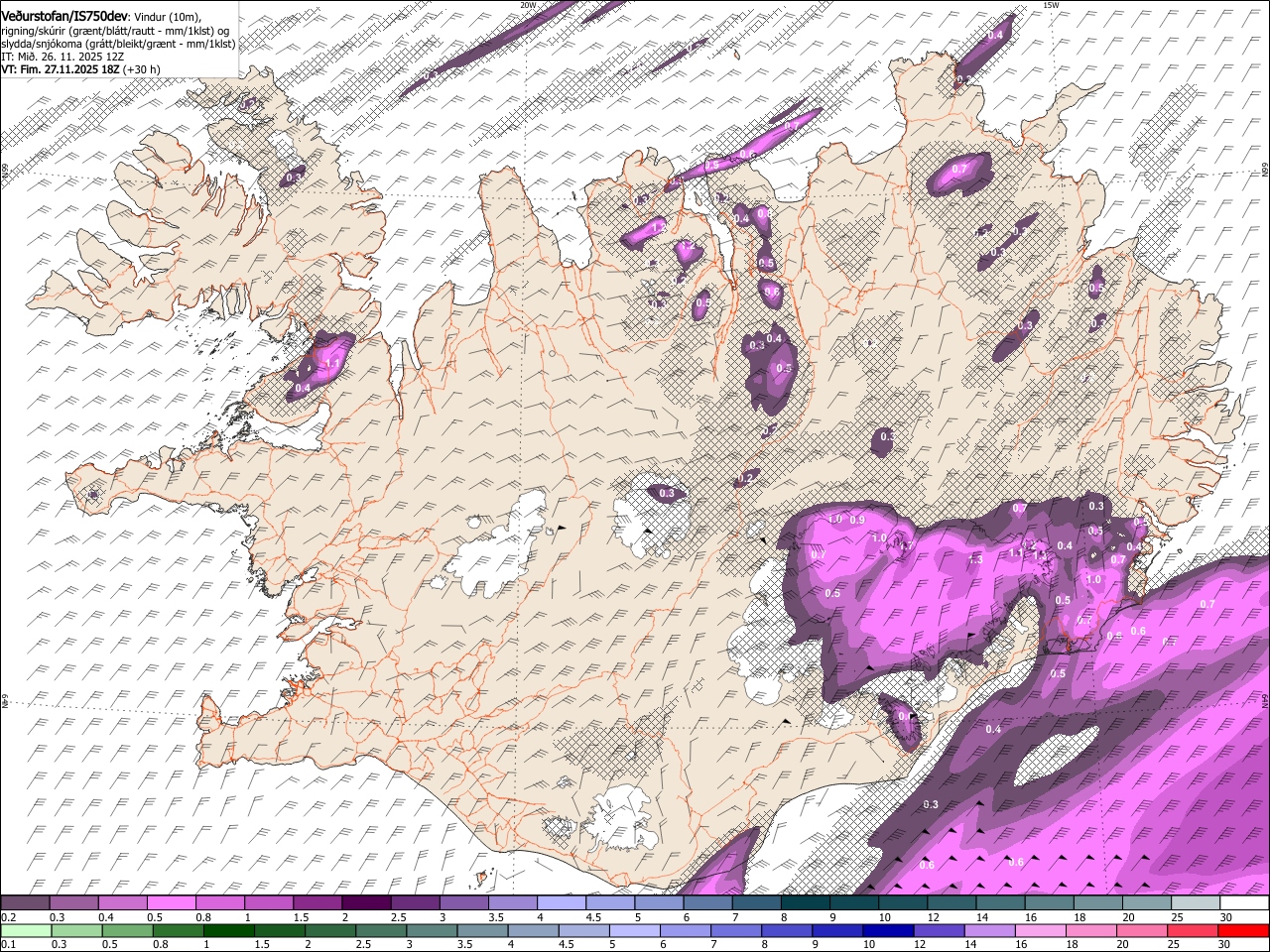
Task: Pick bottom-row blue swatch between 8 and 9
Action: (x=786, y=930)
